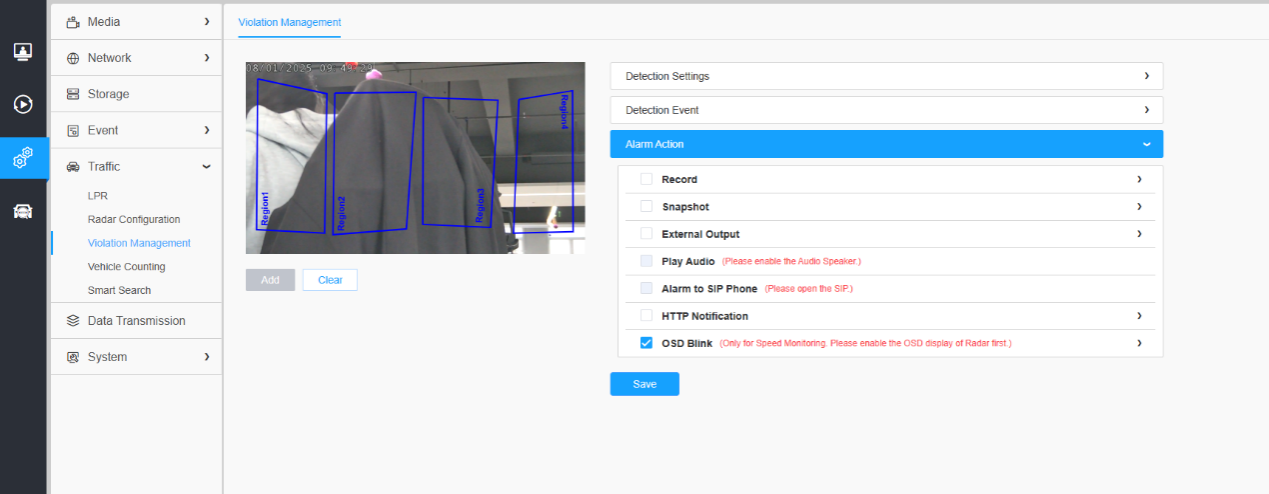Open the Storage menu item
This screenshot has width=1269, height=494.
tap(136, 94)
